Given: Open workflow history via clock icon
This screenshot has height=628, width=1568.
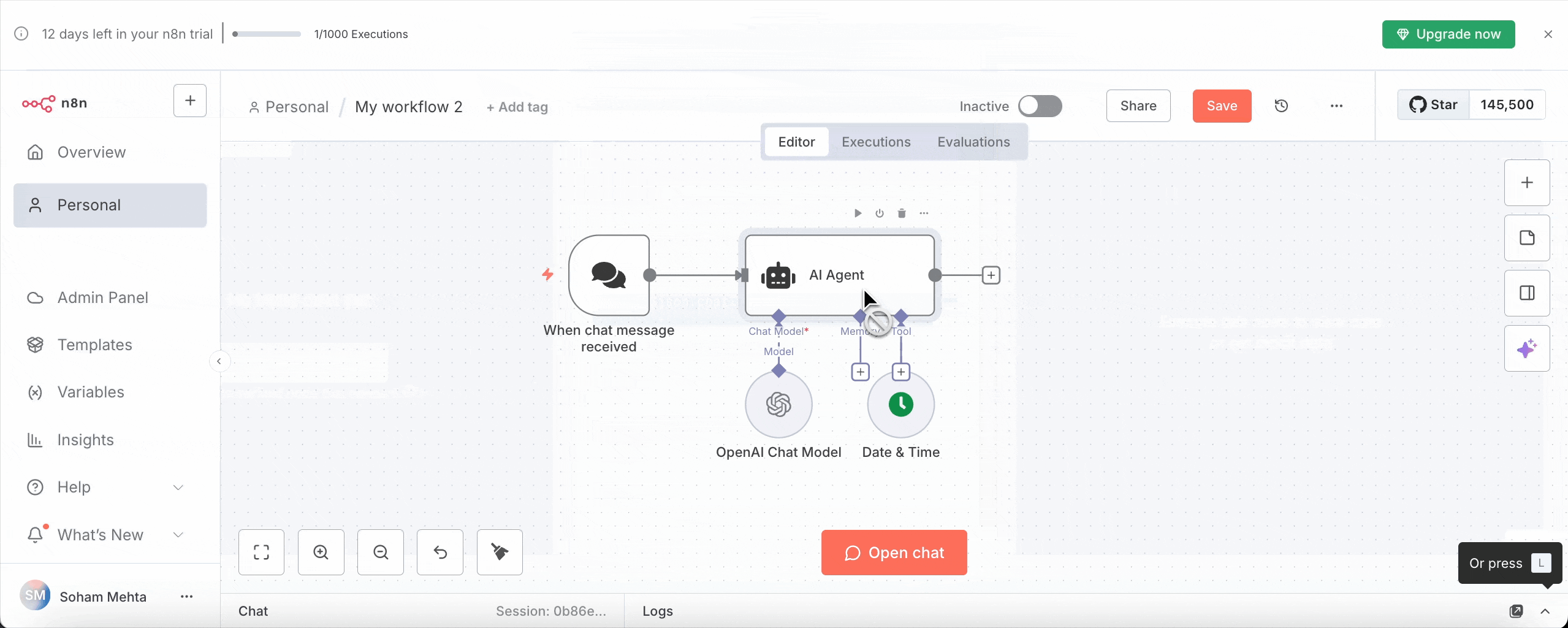Looking at the screenshot, I should pos(1282,105).
